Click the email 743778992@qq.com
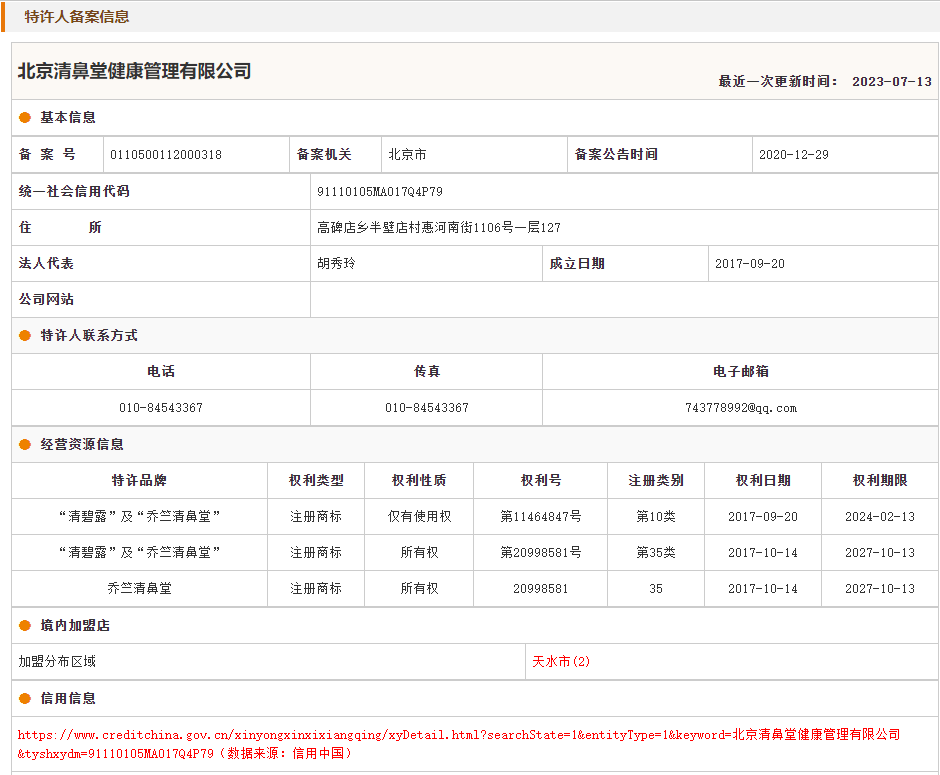This screenshot has height=775, width=940. pyautogui.click(x=740, y=408)
